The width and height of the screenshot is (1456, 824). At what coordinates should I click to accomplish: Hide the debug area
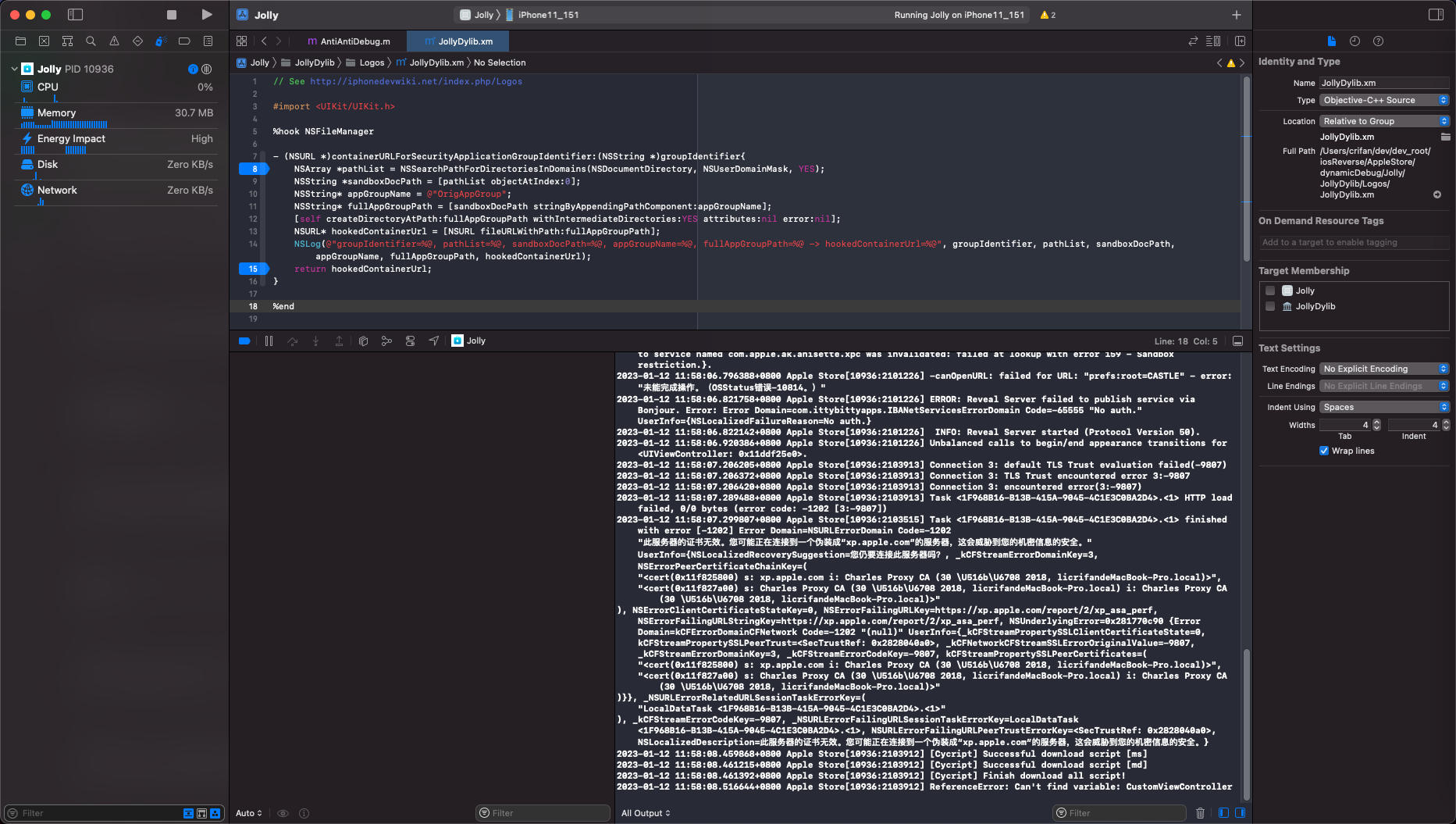1237,341
